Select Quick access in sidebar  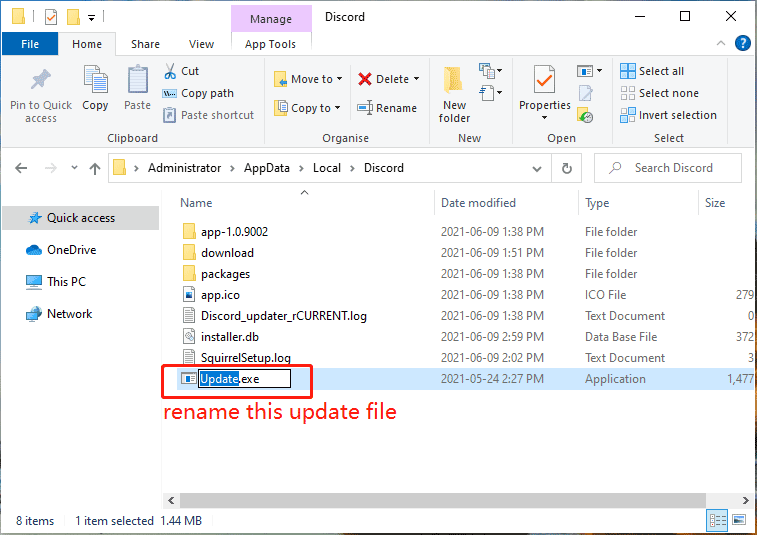click(81, 218)
